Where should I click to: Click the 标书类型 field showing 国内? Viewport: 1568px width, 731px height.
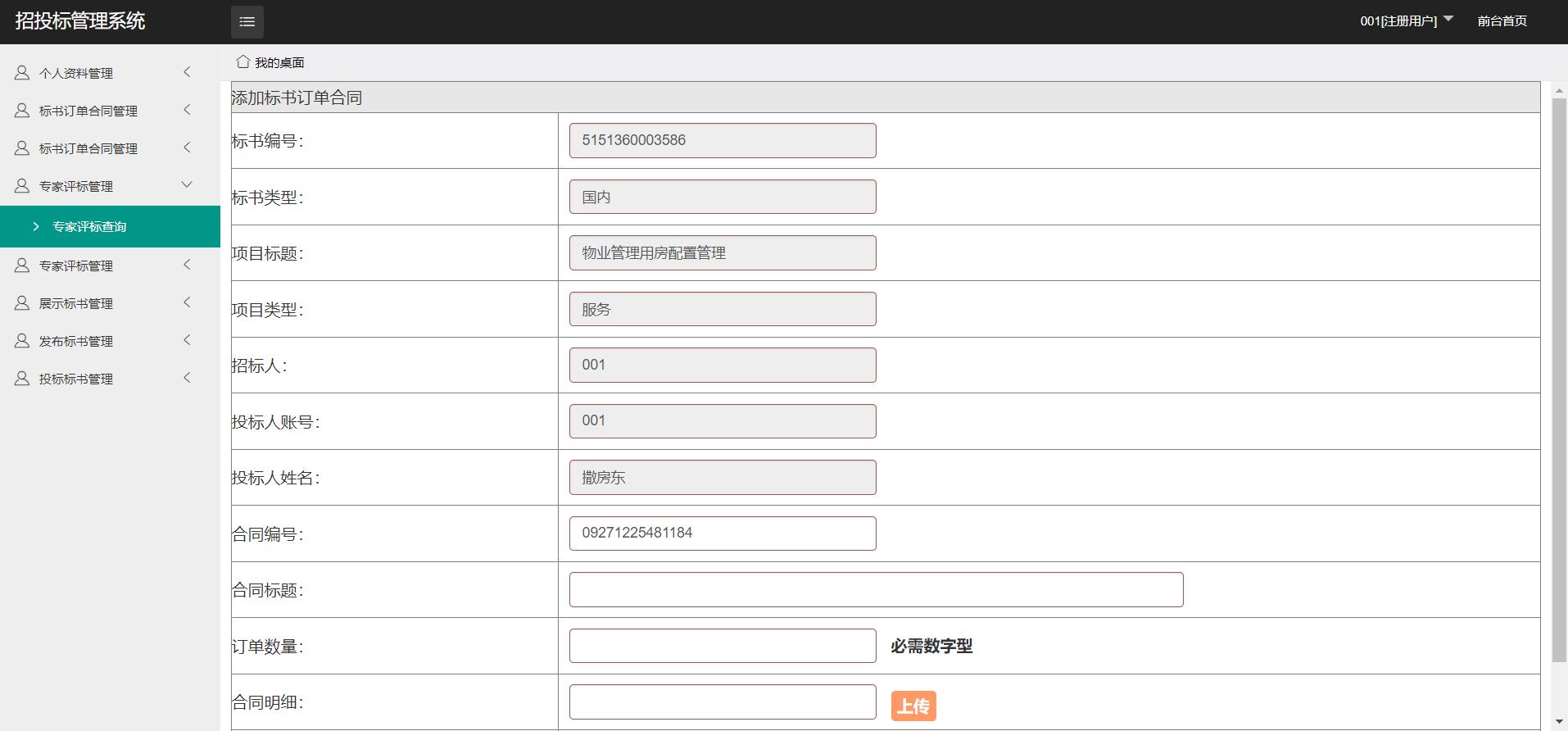coord(723,197)
